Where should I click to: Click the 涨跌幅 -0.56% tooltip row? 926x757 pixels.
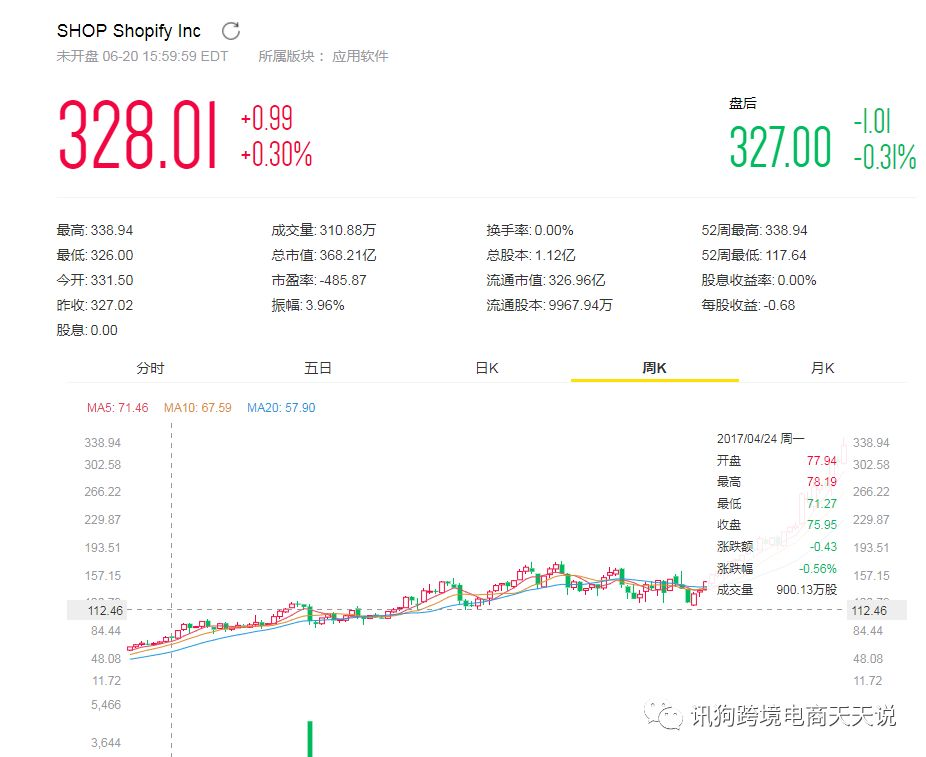(777, 568)
